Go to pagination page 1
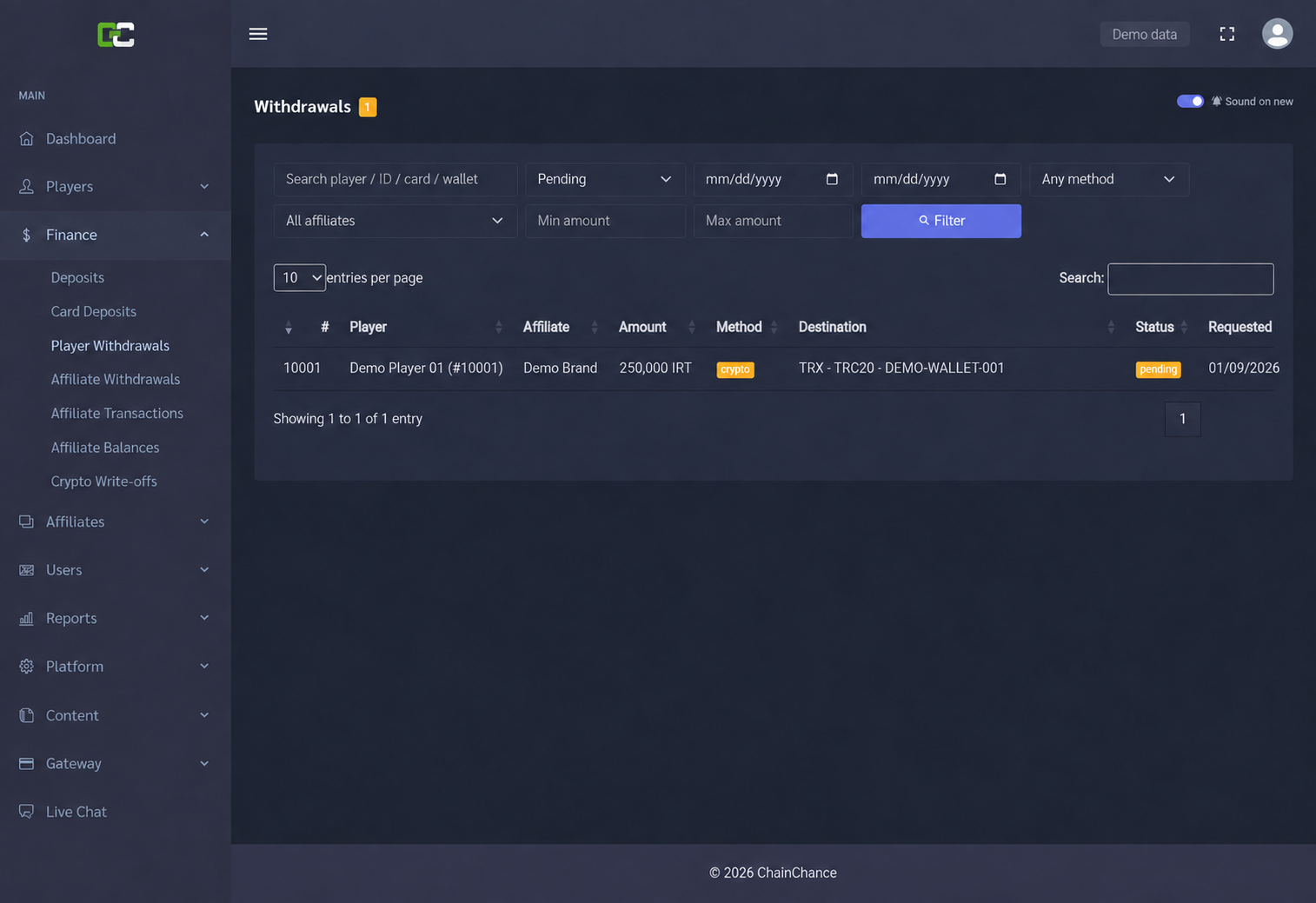This screenshot has width=1316, height=903. click(x=1182, y=419)
